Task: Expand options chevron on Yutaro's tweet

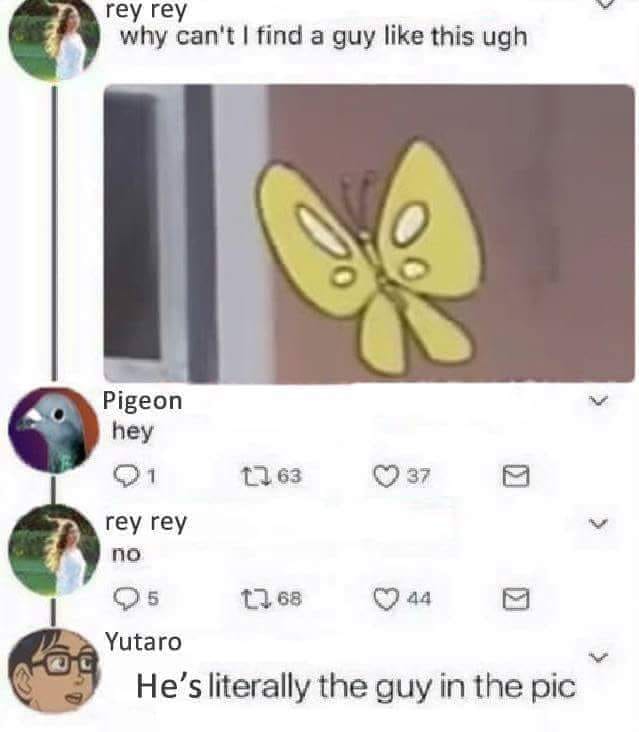Action: pos(598,657)
